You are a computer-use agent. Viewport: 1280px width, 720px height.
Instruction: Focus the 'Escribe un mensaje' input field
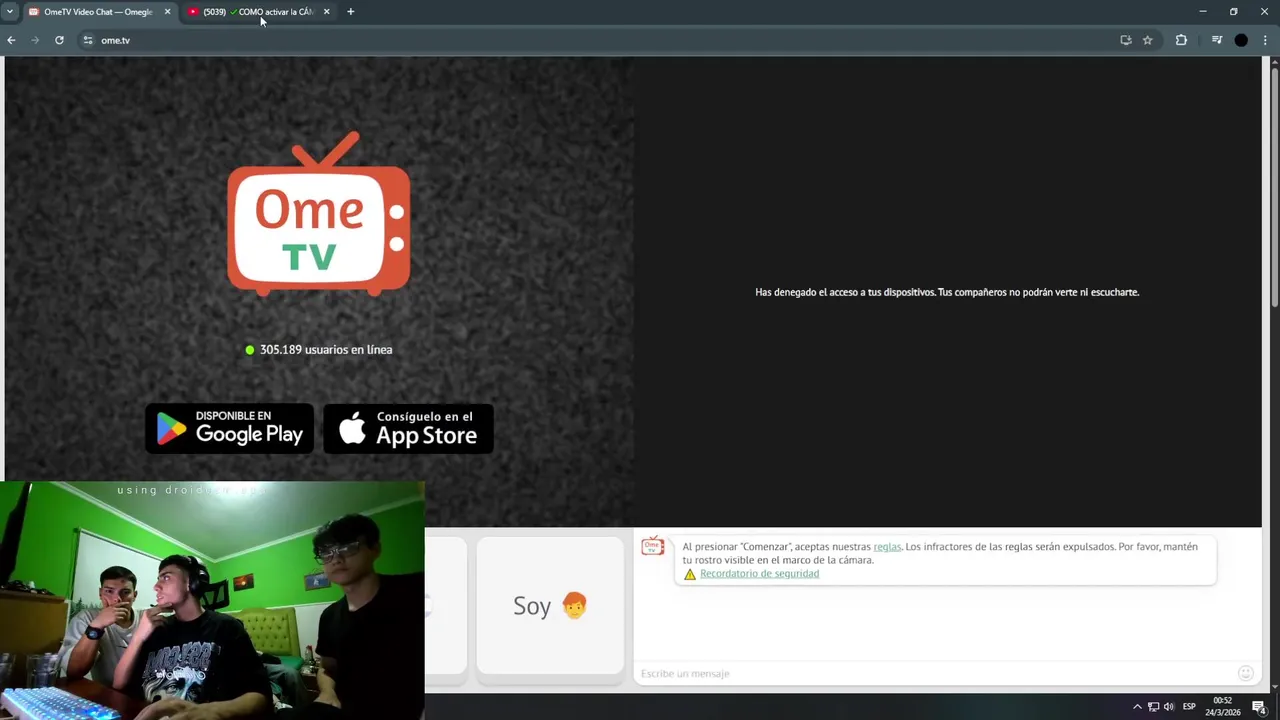pos(935,674)
